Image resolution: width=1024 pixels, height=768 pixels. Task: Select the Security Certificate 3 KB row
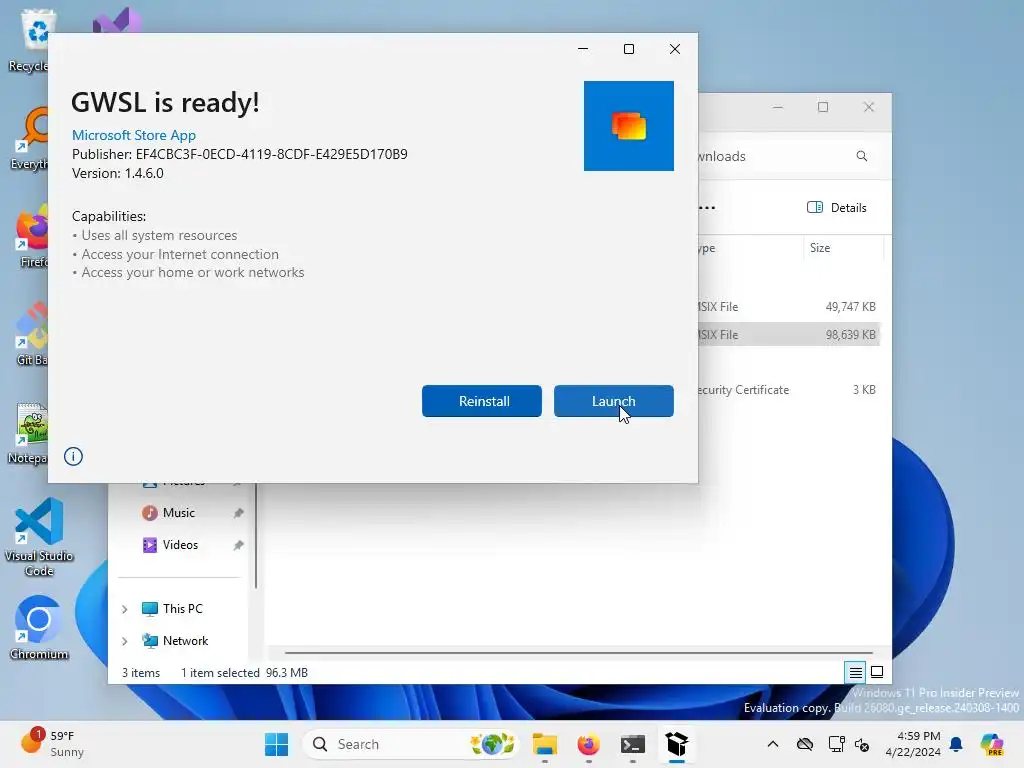[x=788, y=390]
